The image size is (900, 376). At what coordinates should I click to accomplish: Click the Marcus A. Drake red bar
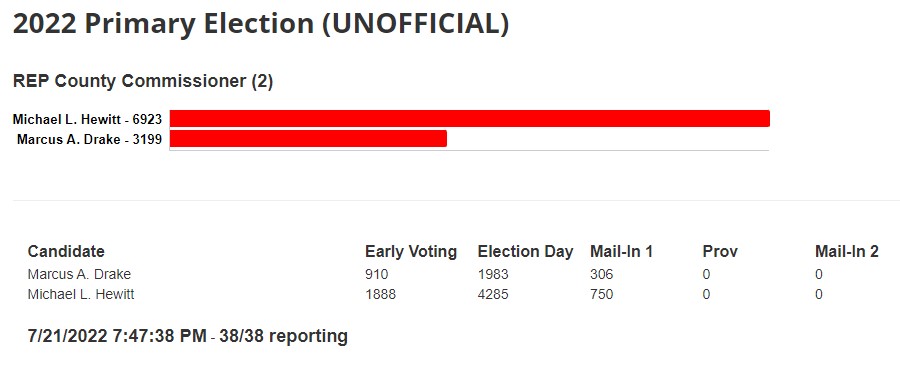coord(308,138)
